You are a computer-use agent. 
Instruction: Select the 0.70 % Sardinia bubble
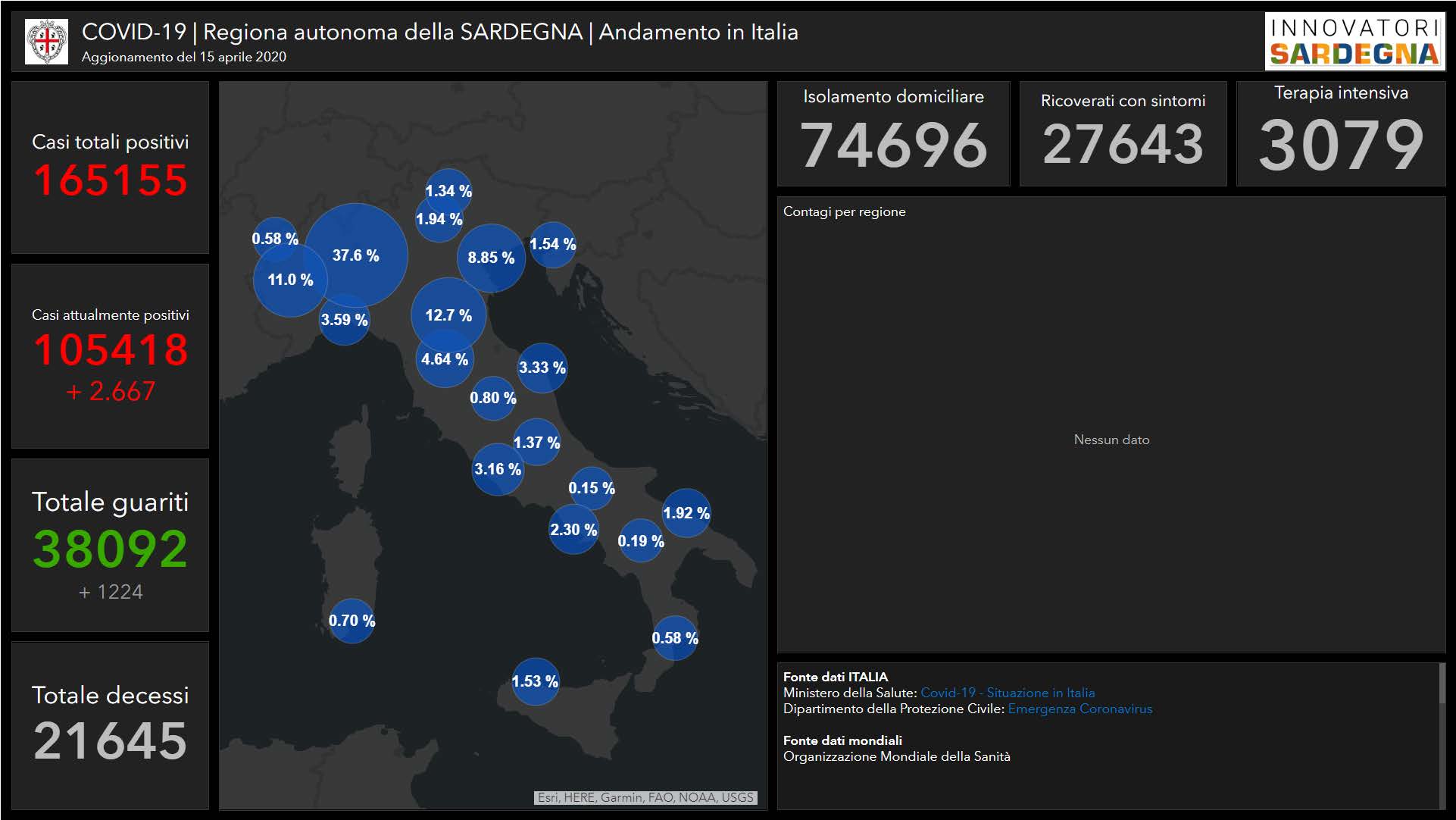click(352, 621)
